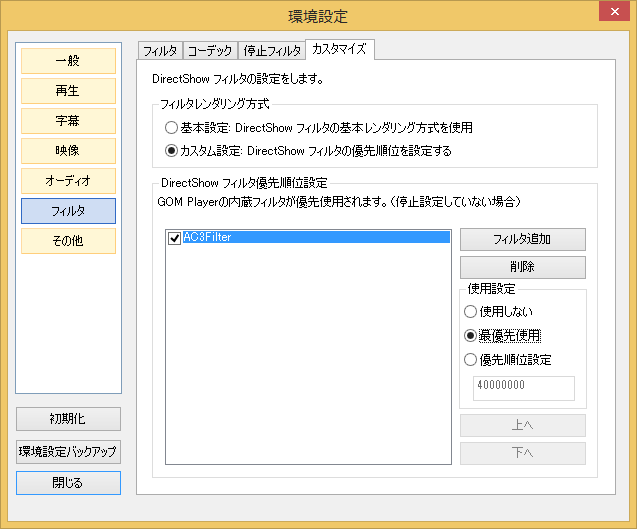
Task: Open the オーディオ settings category
Action: (x=68, y=181)
